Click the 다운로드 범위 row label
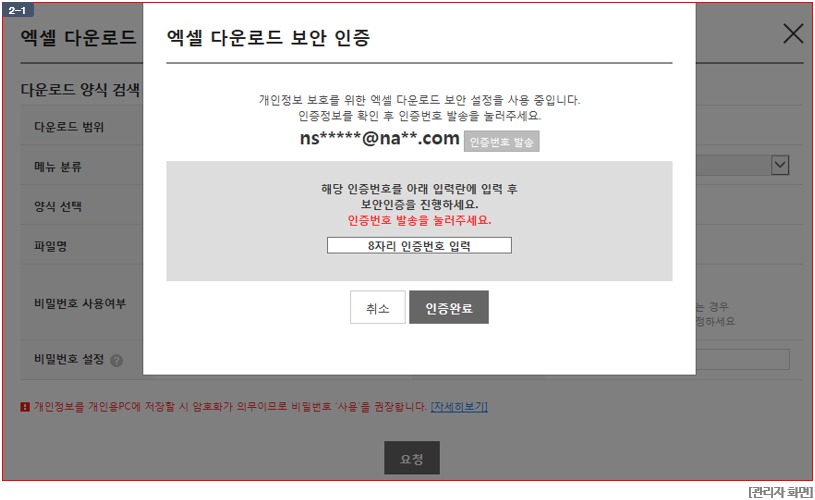The width and height of the screenshot is (815, 500). (69, 127)
